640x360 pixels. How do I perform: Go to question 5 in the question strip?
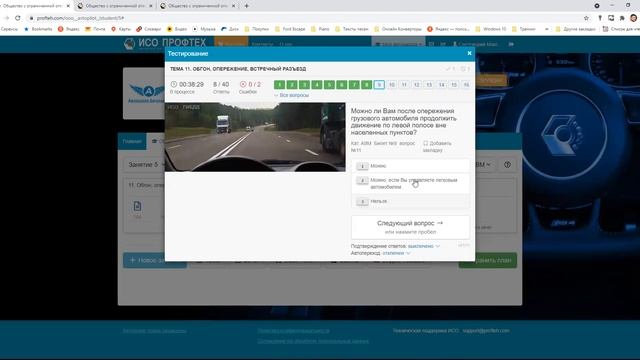[329, 84]
